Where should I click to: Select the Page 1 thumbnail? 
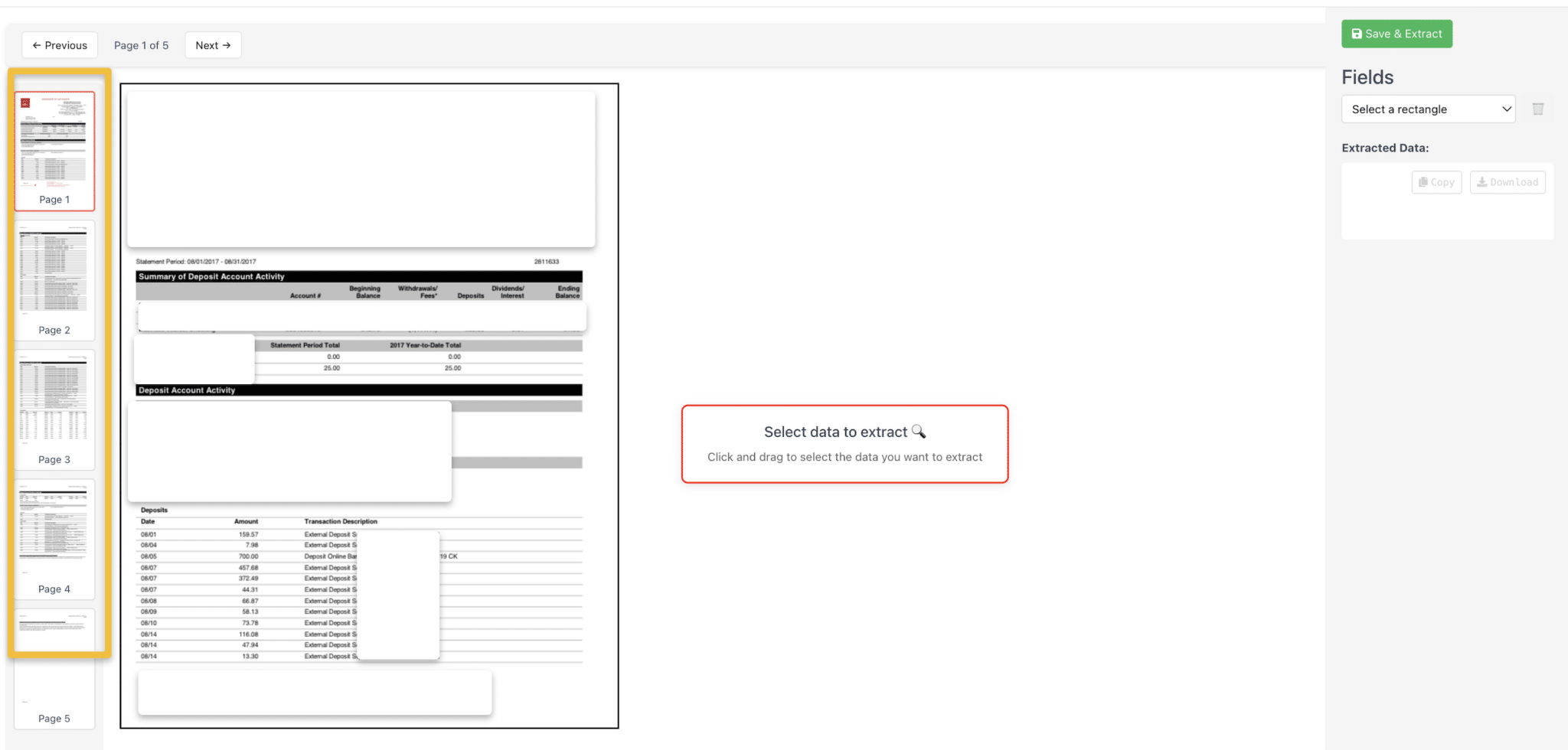pyautogui.click(x=54, y=151)
